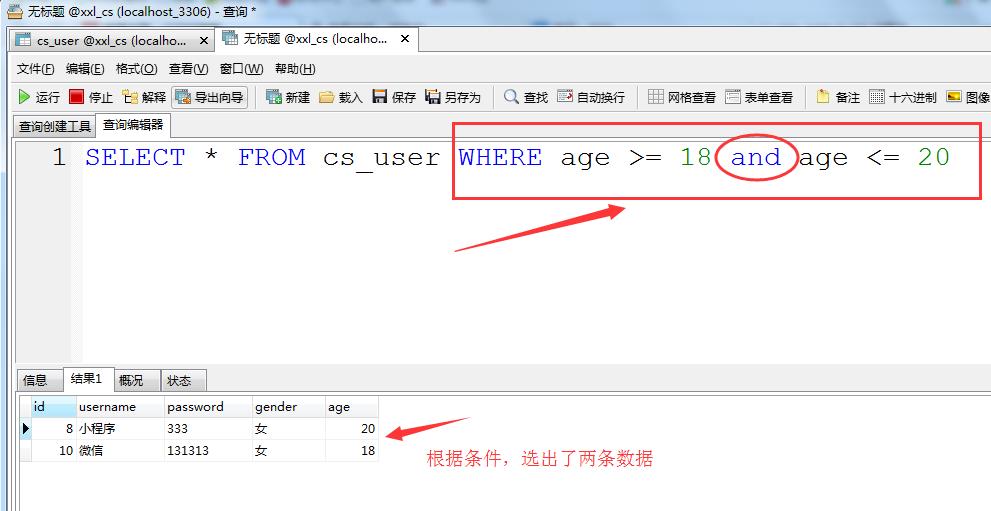Click the id column header

coord(54,407)
